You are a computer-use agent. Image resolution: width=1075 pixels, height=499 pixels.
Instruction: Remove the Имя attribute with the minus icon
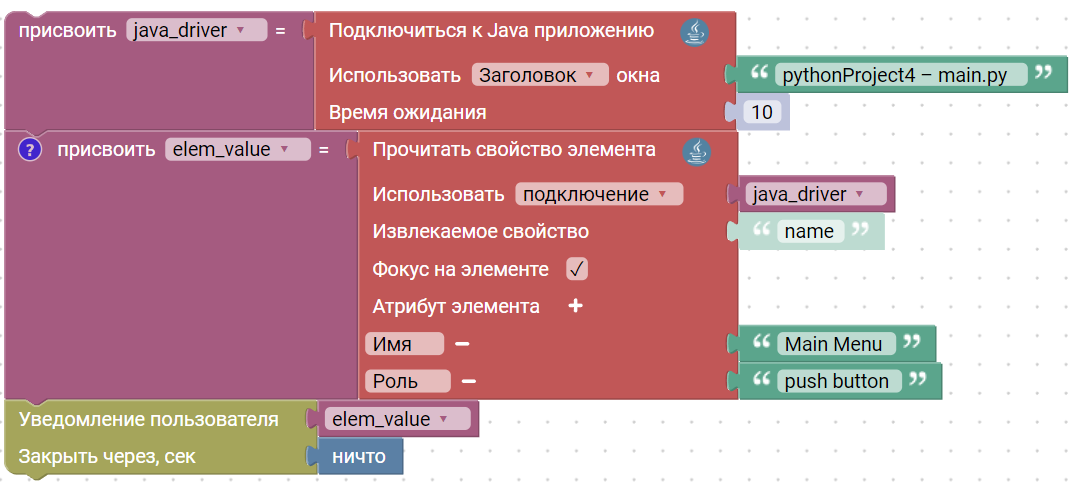point(462,343)
